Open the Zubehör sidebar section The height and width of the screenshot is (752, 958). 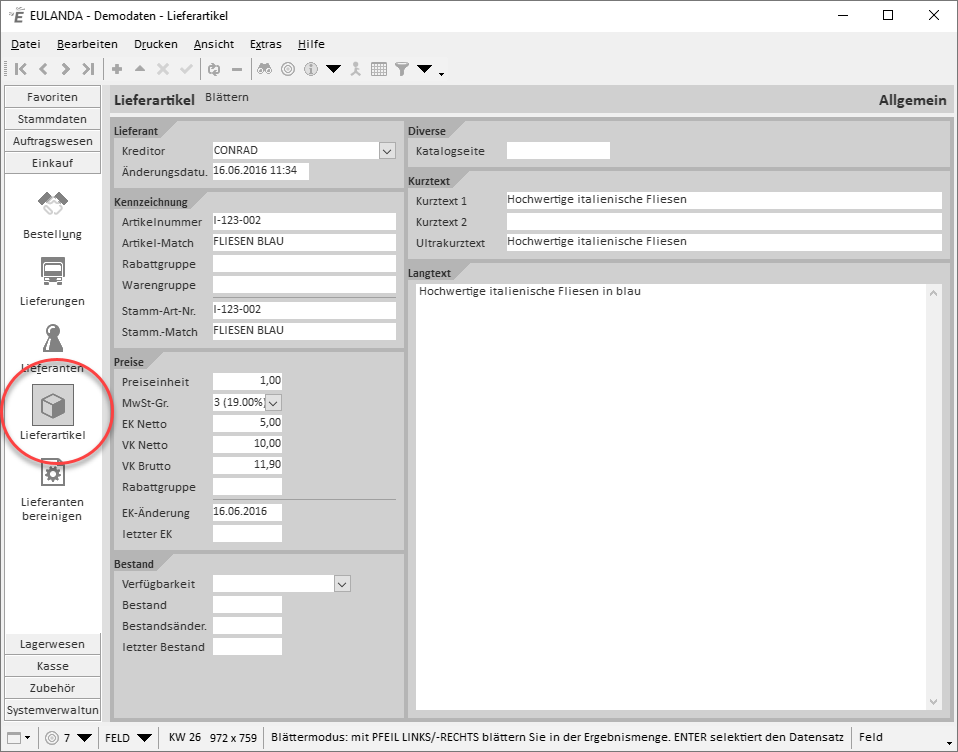point(53,688)
